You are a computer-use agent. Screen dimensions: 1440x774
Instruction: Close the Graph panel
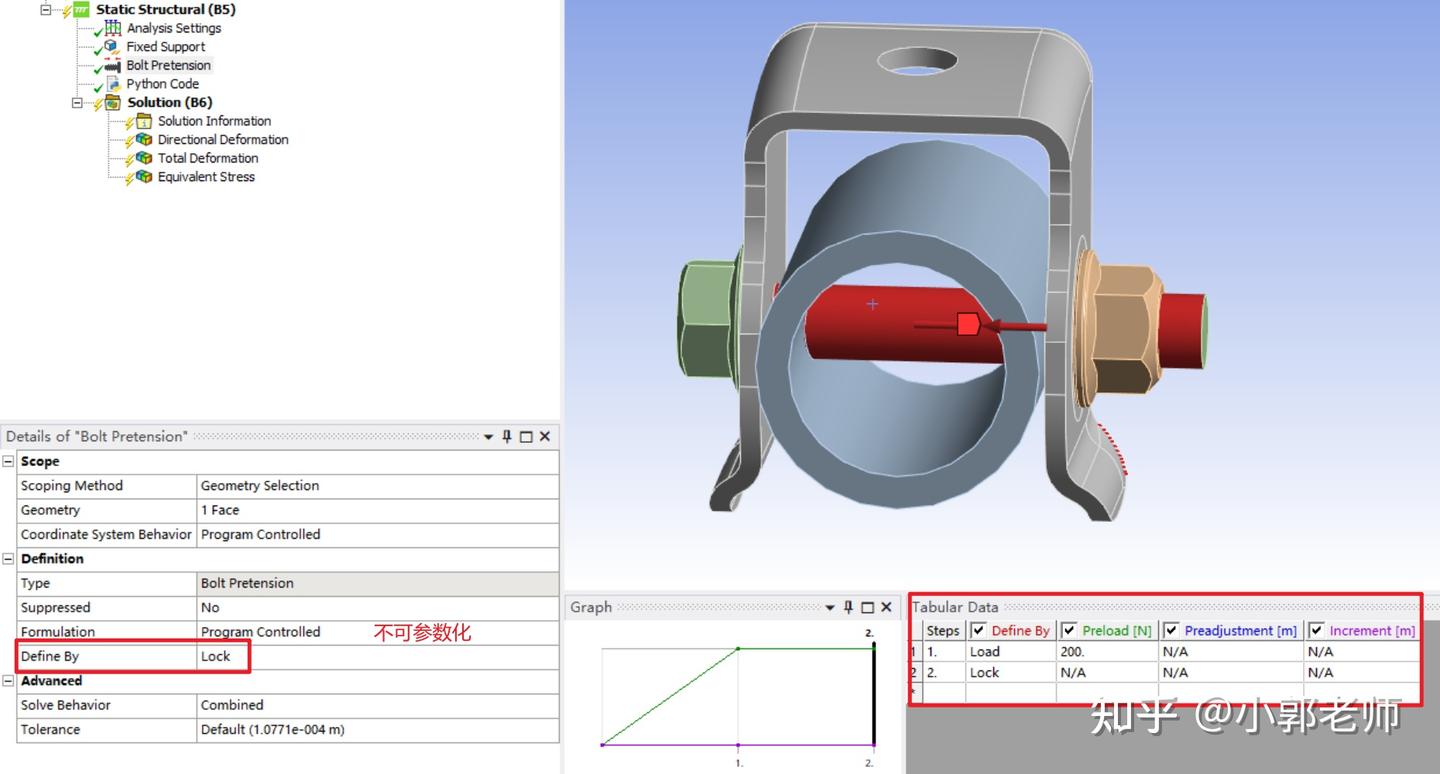tap(885, 607)
